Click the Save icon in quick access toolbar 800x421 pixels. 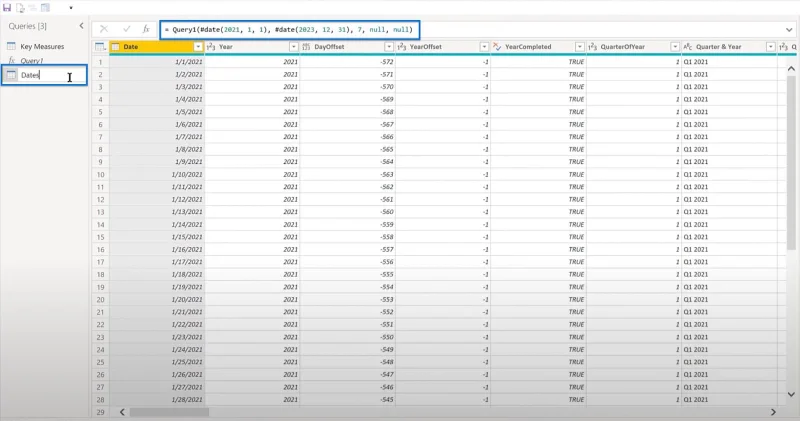tap(7, 8)
